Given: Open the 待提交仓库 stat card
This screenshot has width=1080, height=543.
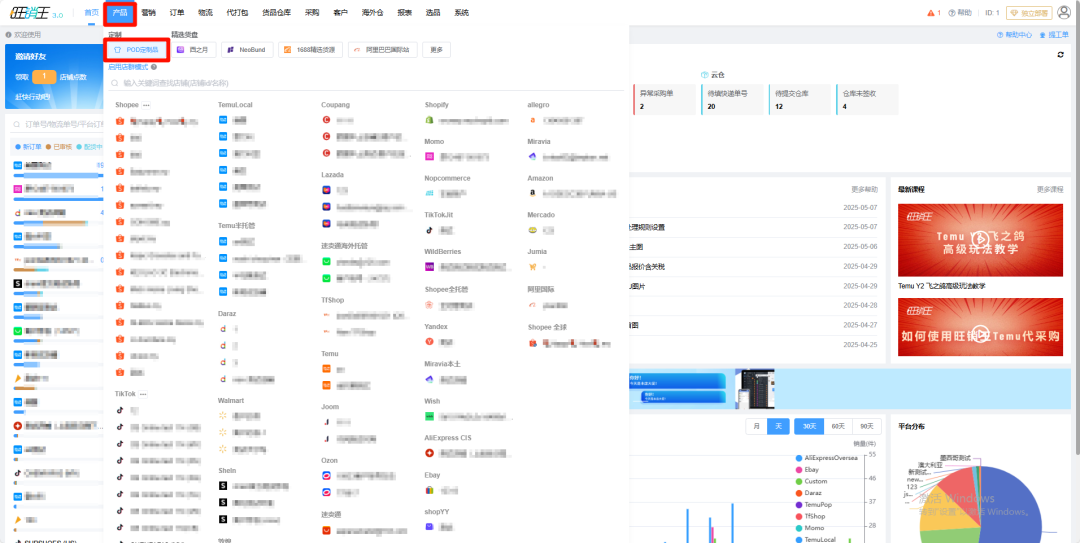Looking at the screenshot, I should 800,99.
